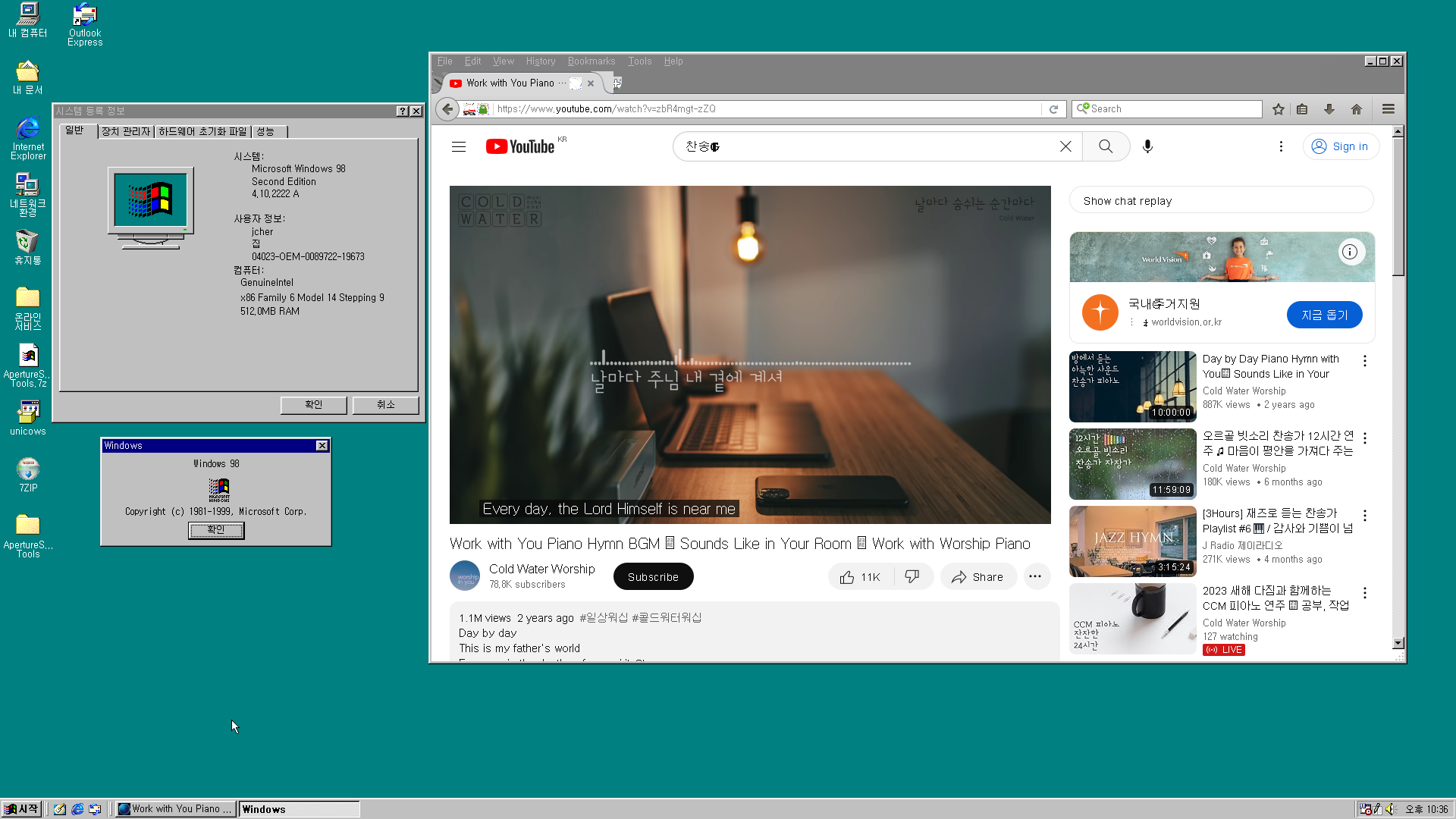
Task: Click Windows taskbar button
Action: [x=299, y=809]
